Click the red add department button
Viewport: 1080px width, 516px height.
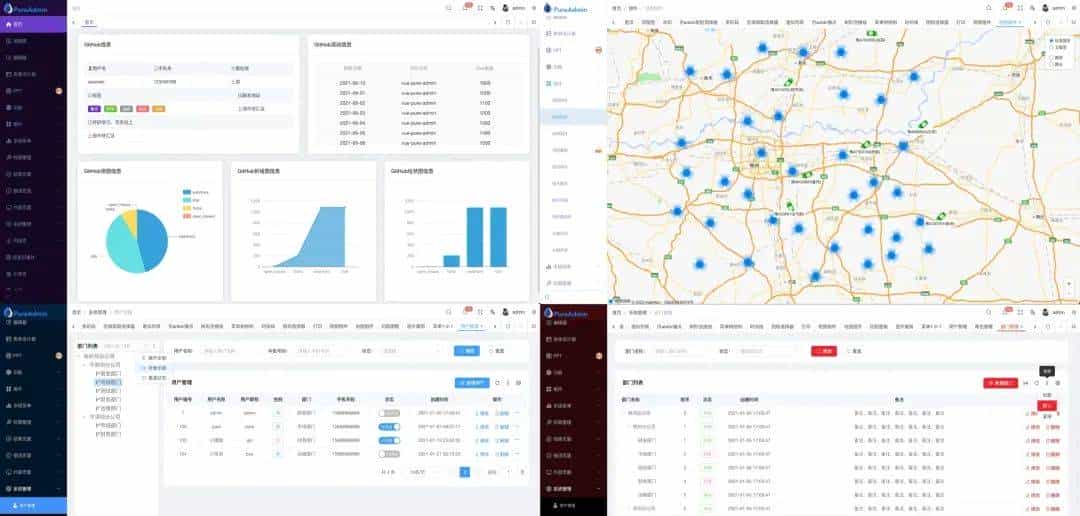(1000, 383)
